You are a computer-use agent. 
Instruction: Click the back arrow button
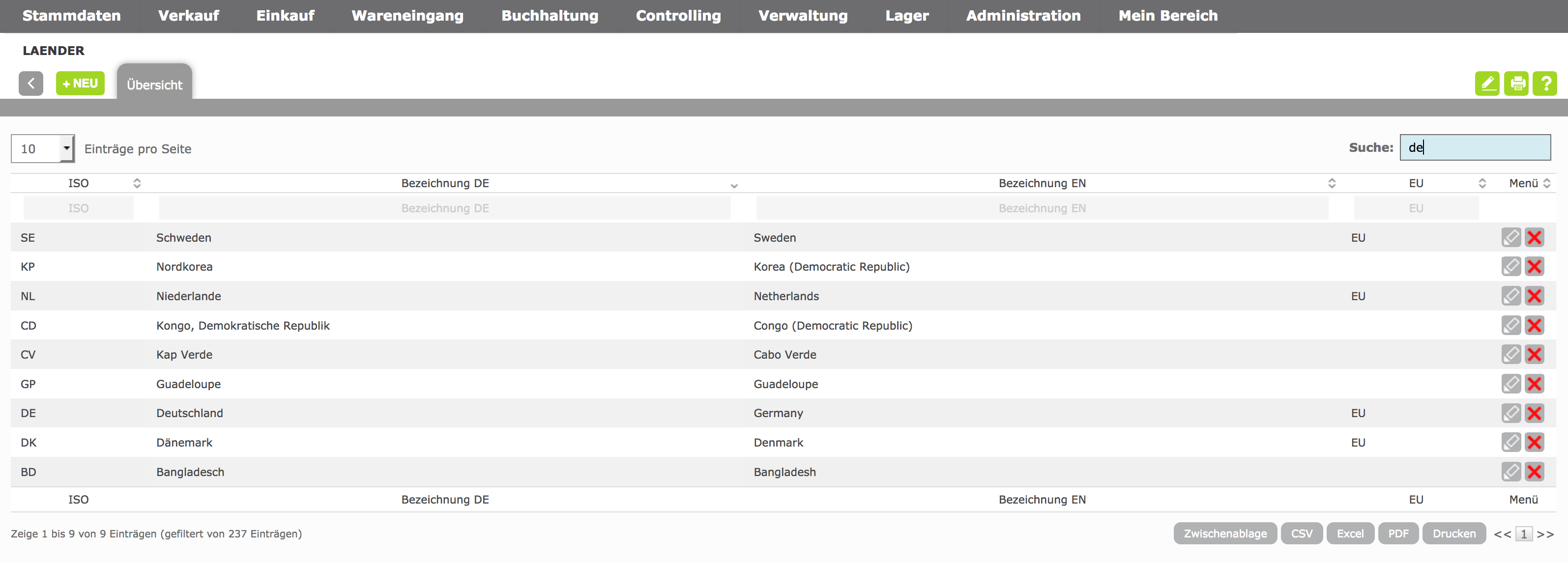tap(30, 84)
